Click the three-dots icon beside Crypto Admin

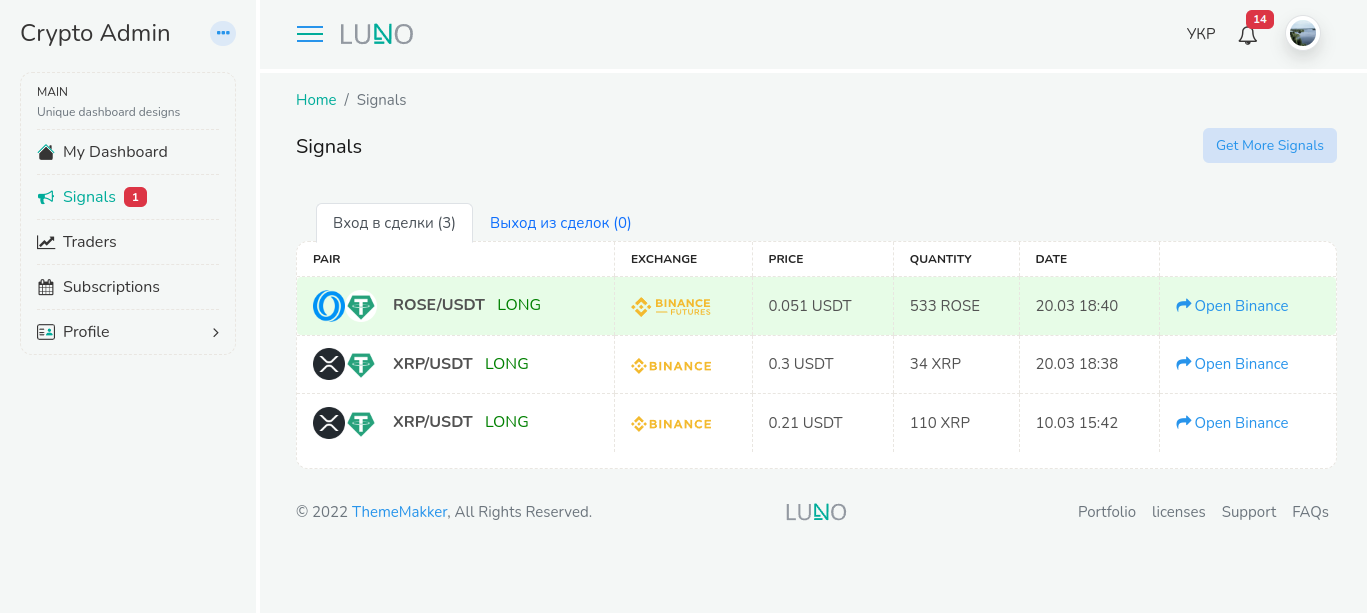223,33
